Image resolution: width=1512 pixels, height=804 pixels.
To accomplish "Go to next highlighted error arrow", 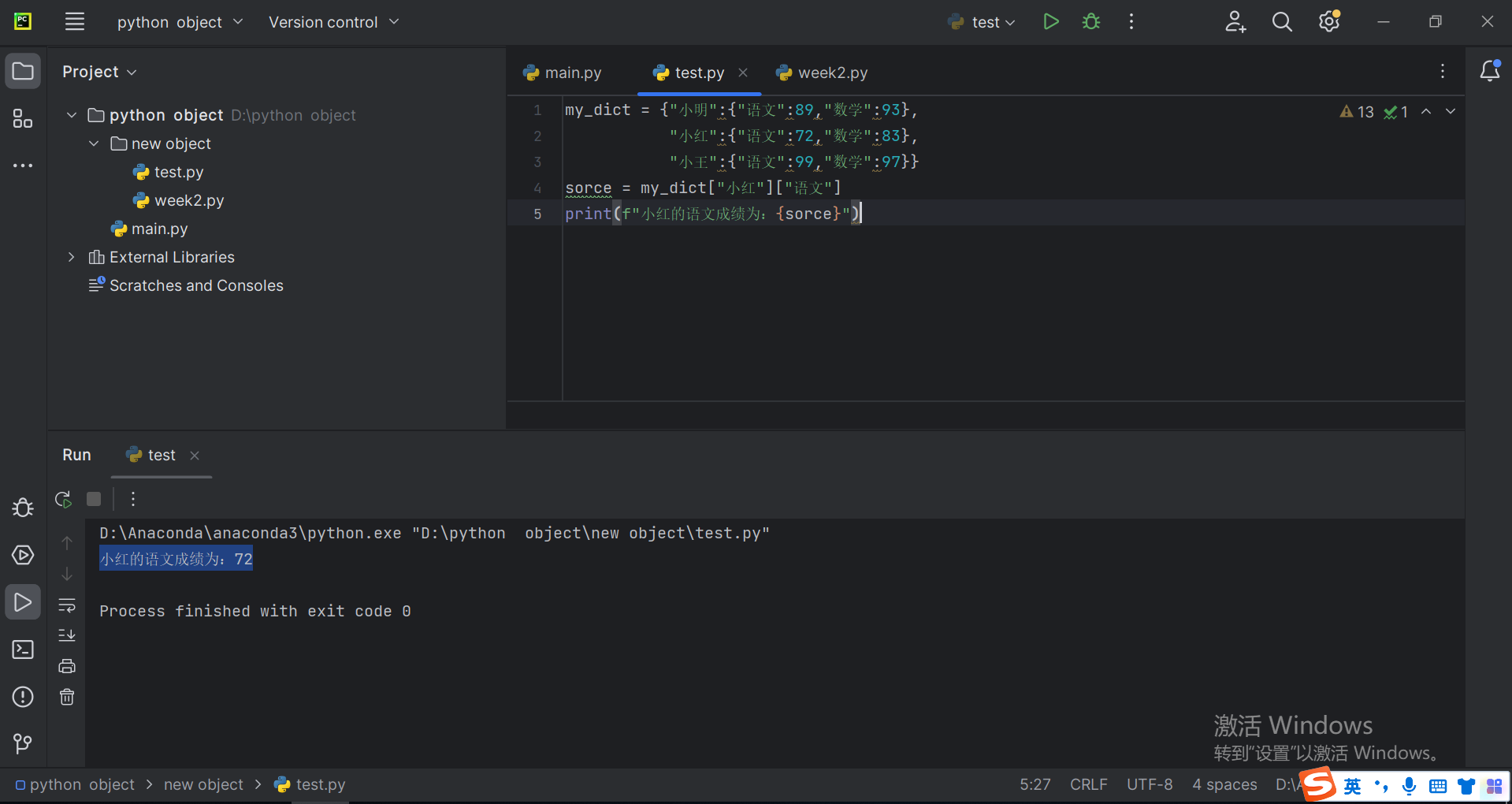I will [x=1451, y=112].
